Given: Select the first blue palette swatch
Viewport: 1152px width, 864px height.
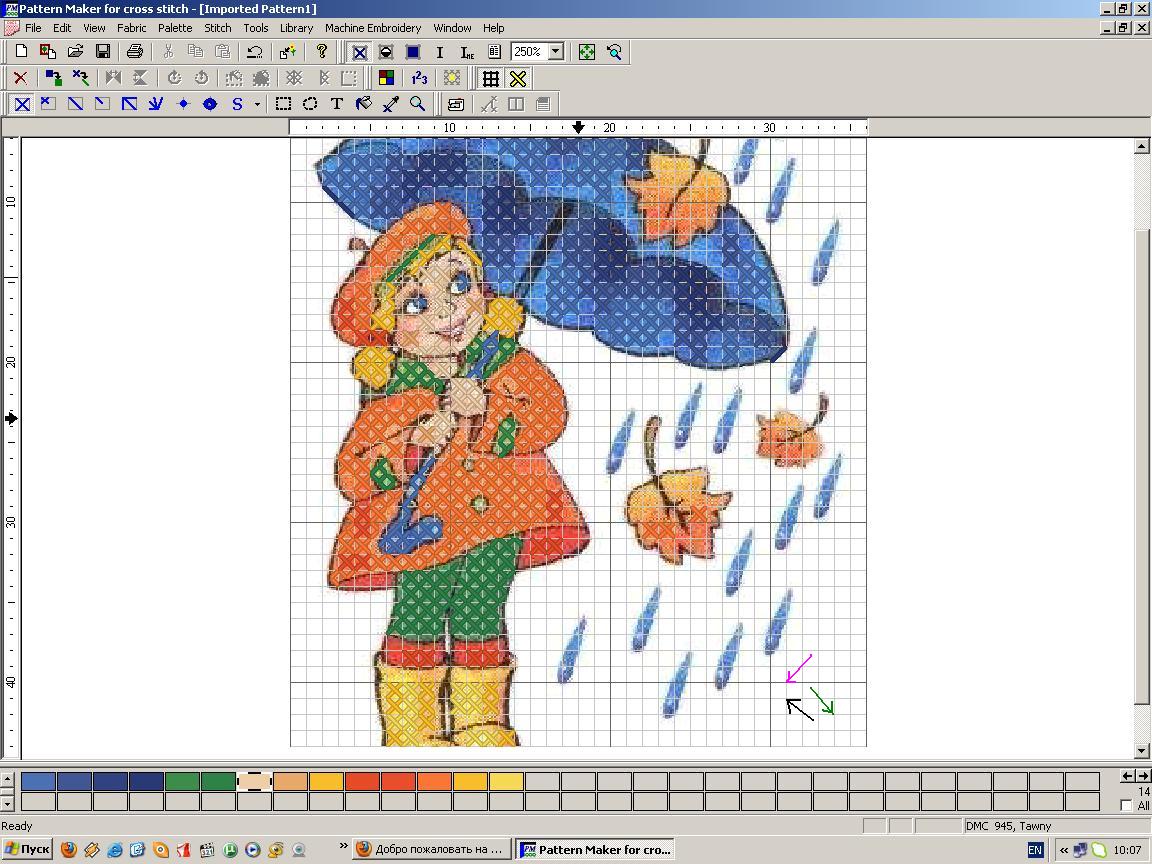Looking at the screenshot, I should 38,781.
